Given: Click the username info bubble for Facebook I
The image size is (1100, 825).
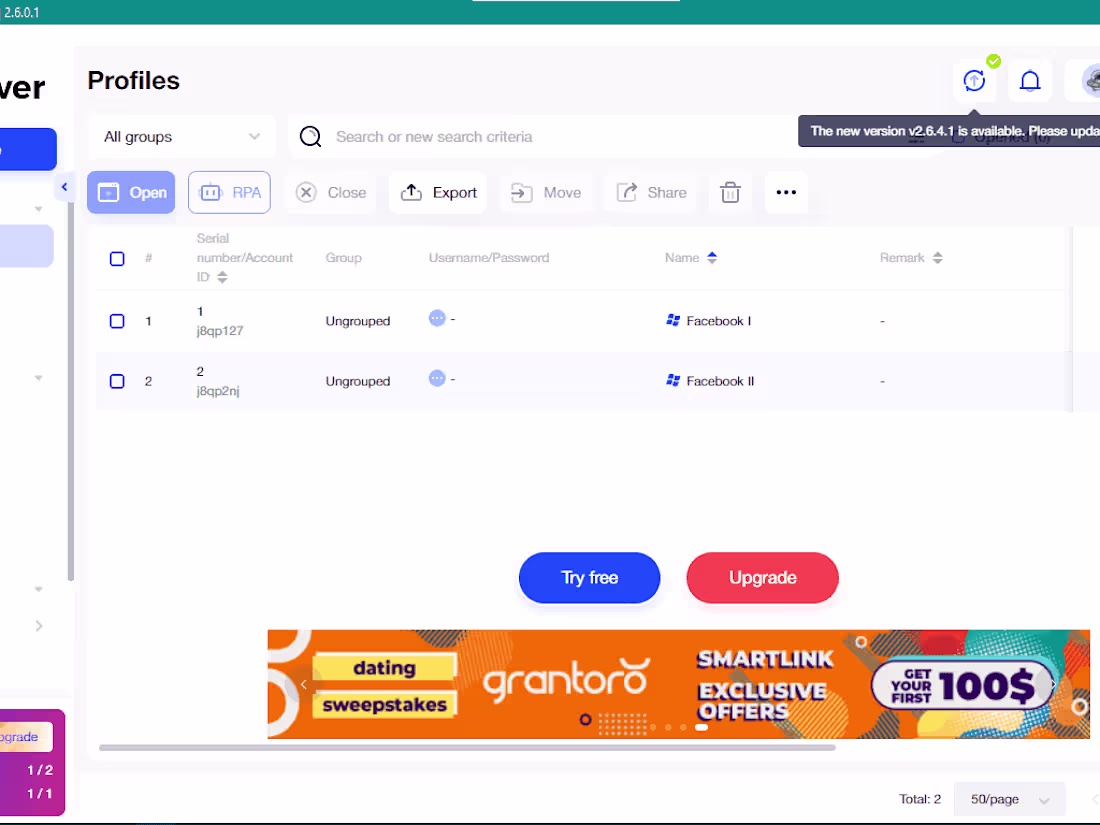Looking at the screenshot, I should click(x=436, y=318).
